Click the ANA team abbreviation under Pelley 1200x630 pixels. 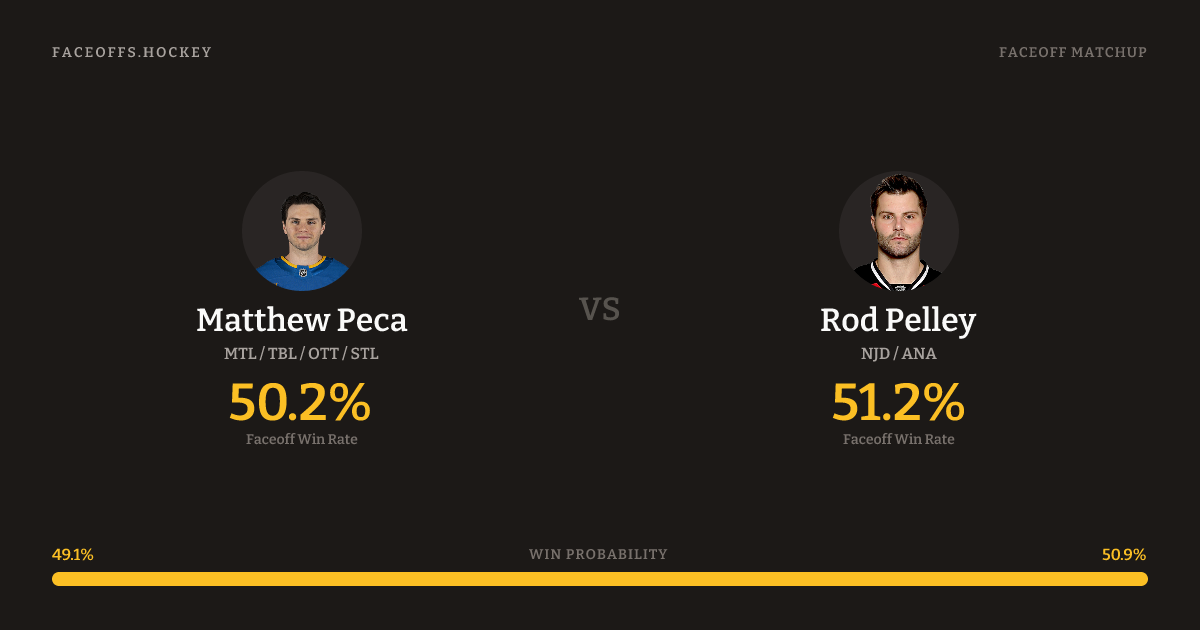[920, 354]
